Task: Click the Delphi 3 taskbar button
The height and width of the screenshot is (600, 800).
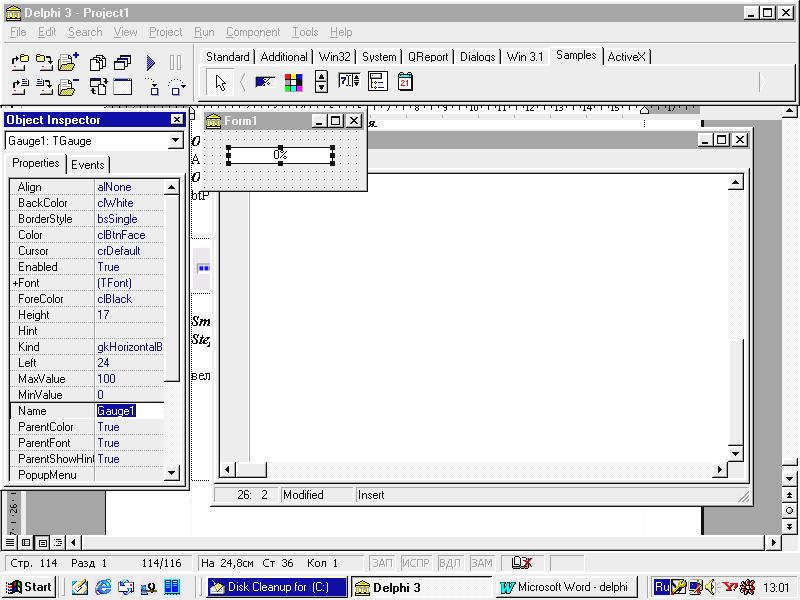Action: 422,587
